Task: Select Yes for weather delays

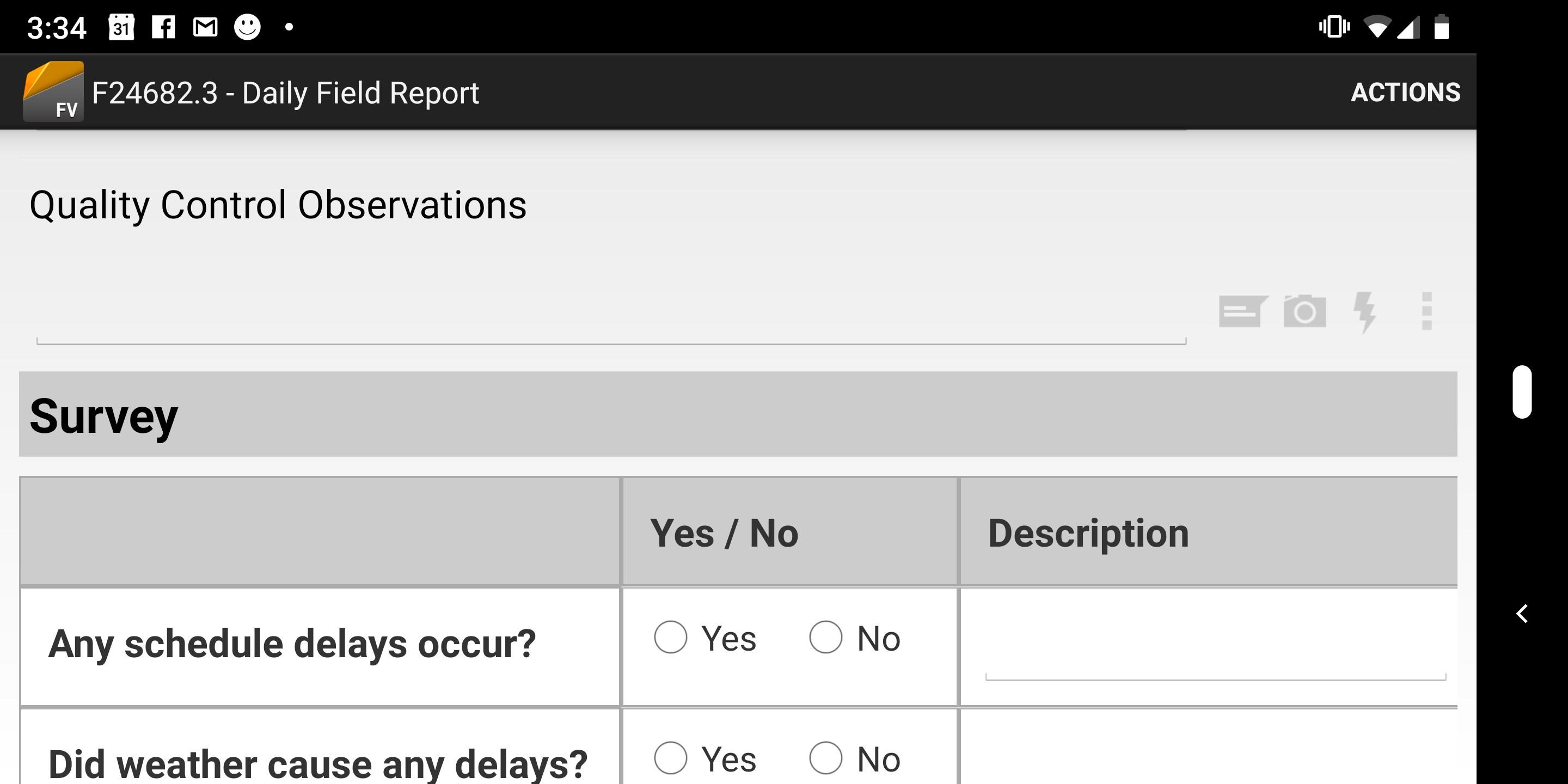Action: coord(670,758)
